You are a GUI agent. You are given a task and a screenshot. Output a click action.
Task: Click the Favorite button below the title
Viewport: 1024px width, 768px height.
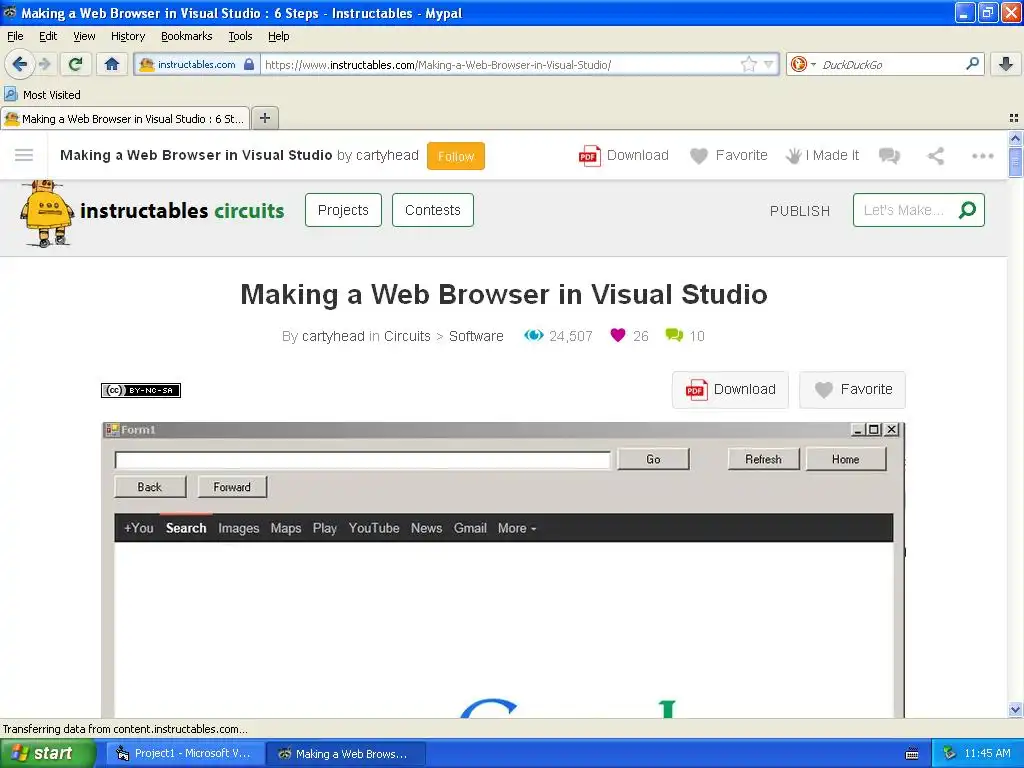click(852, 390)
